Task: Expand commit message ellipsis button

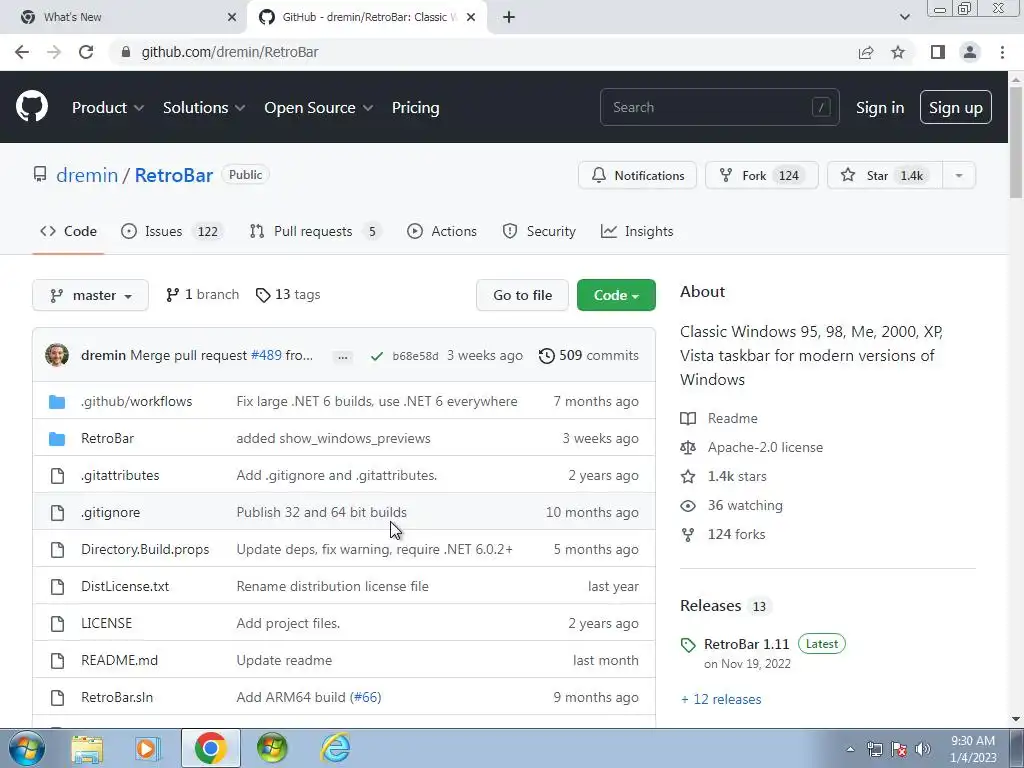Action: 343,356
